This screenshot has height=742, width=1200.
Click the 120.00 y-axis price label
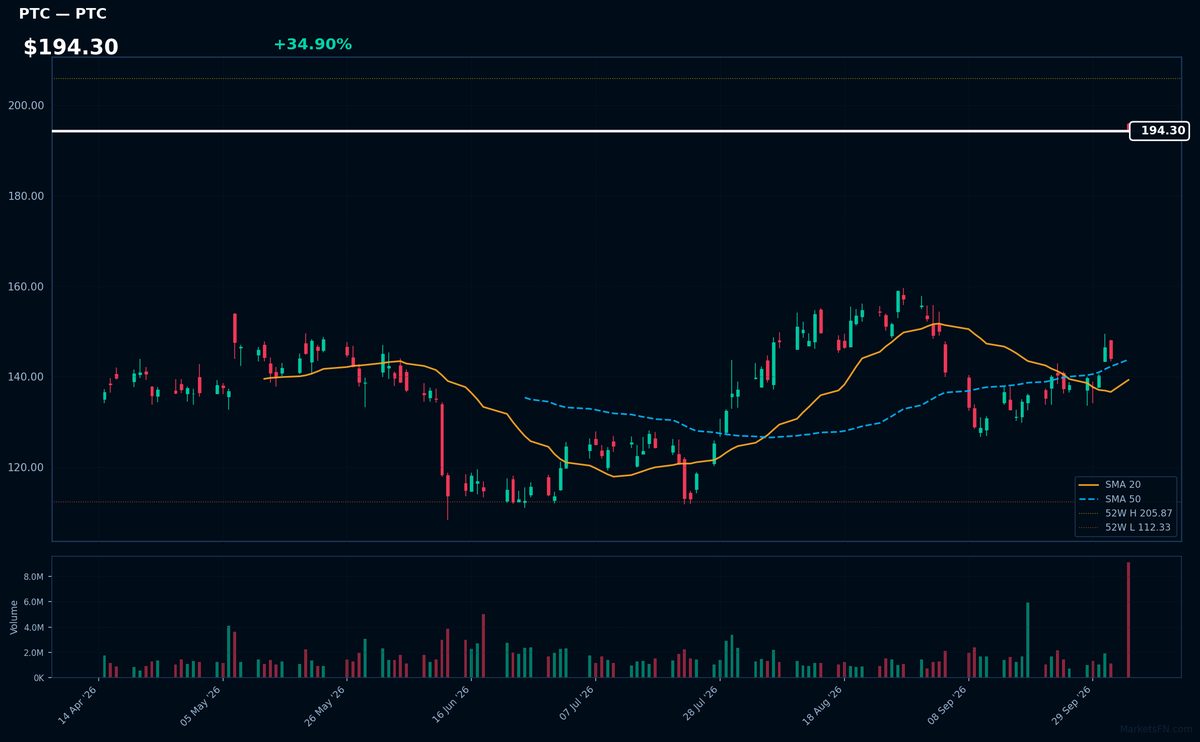tap(25, 468)
